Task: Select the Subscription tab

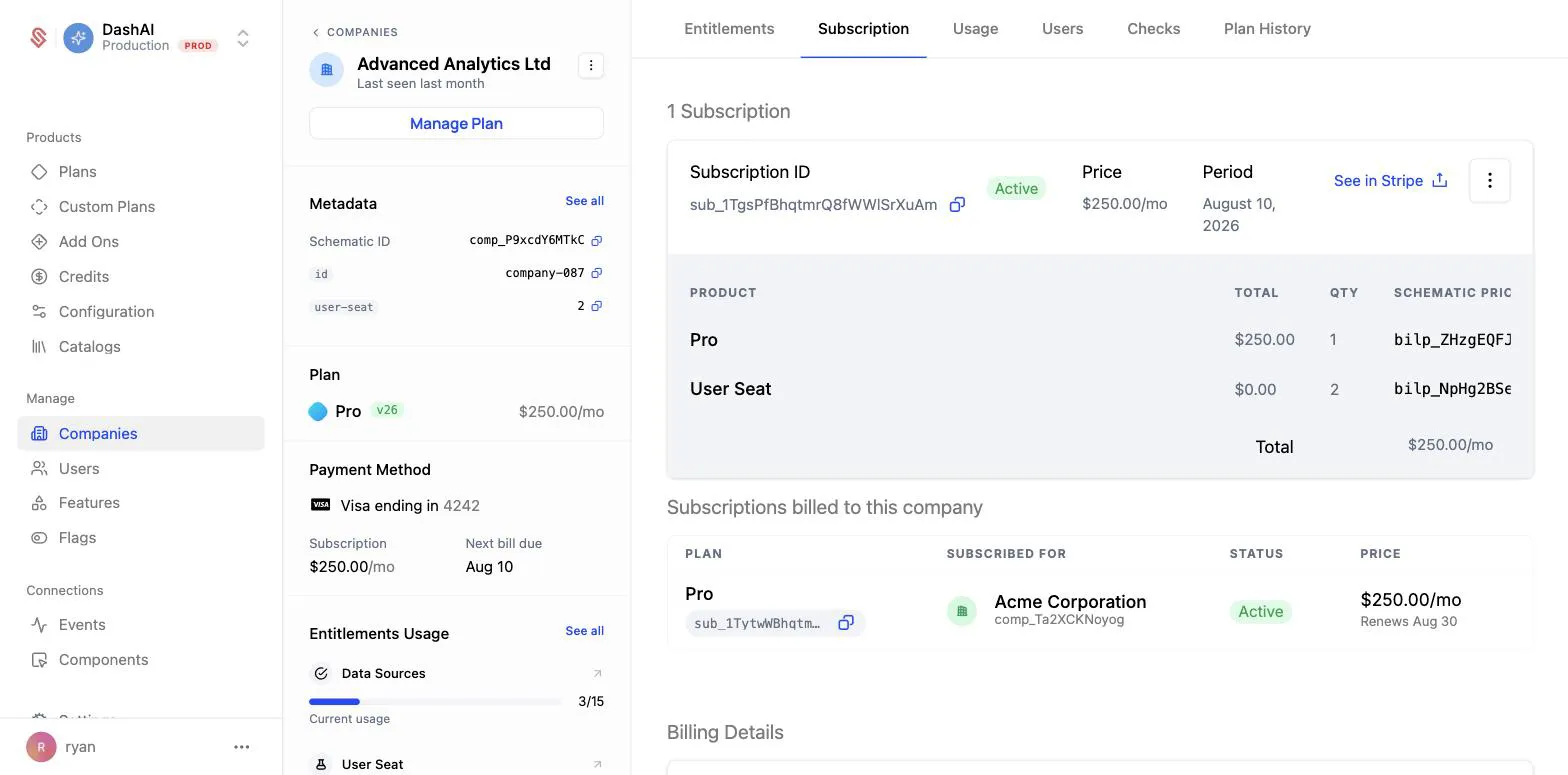Action: [863, 29]
